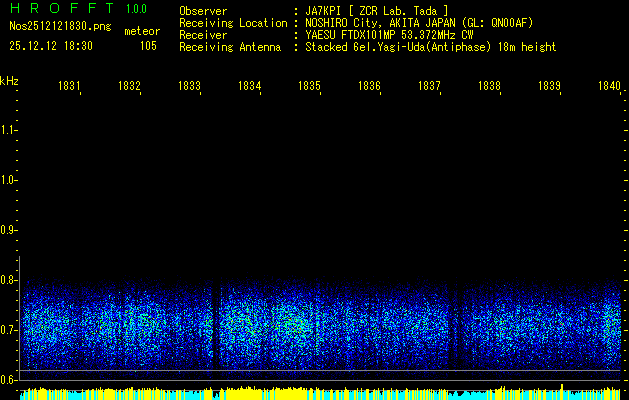This screenshot has height=400, width=629.
Task: Click the 1835 time axis label
Action: coord(309,87)
